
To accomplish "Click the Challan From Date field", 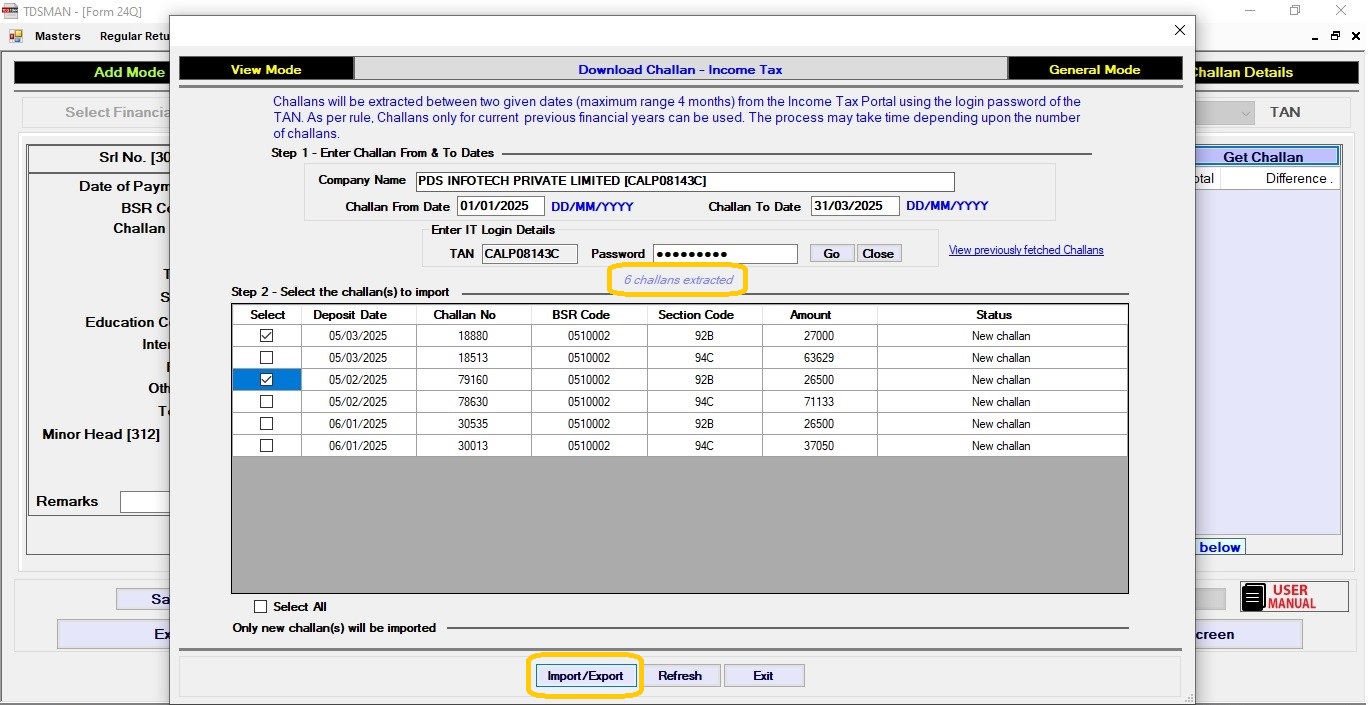I will pos(500,206).
